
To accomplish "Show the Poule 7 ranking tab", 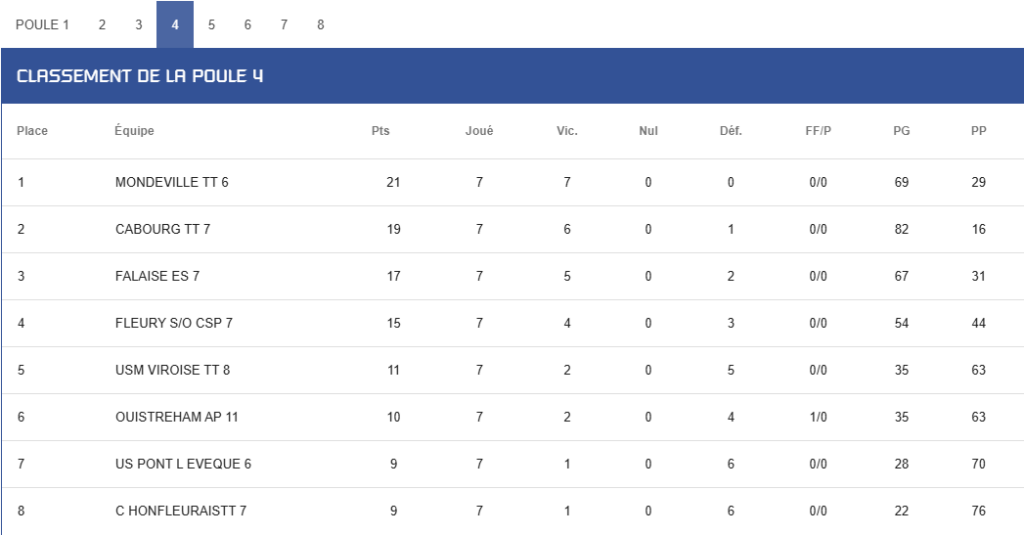I will tap(284, 25).
